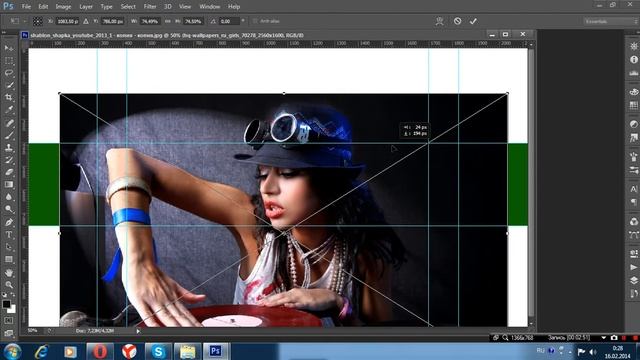The width and height of the screenshot is (640, 360).
Task: Toggle maintain aspect ratio link icon
Action: (167, 21)
